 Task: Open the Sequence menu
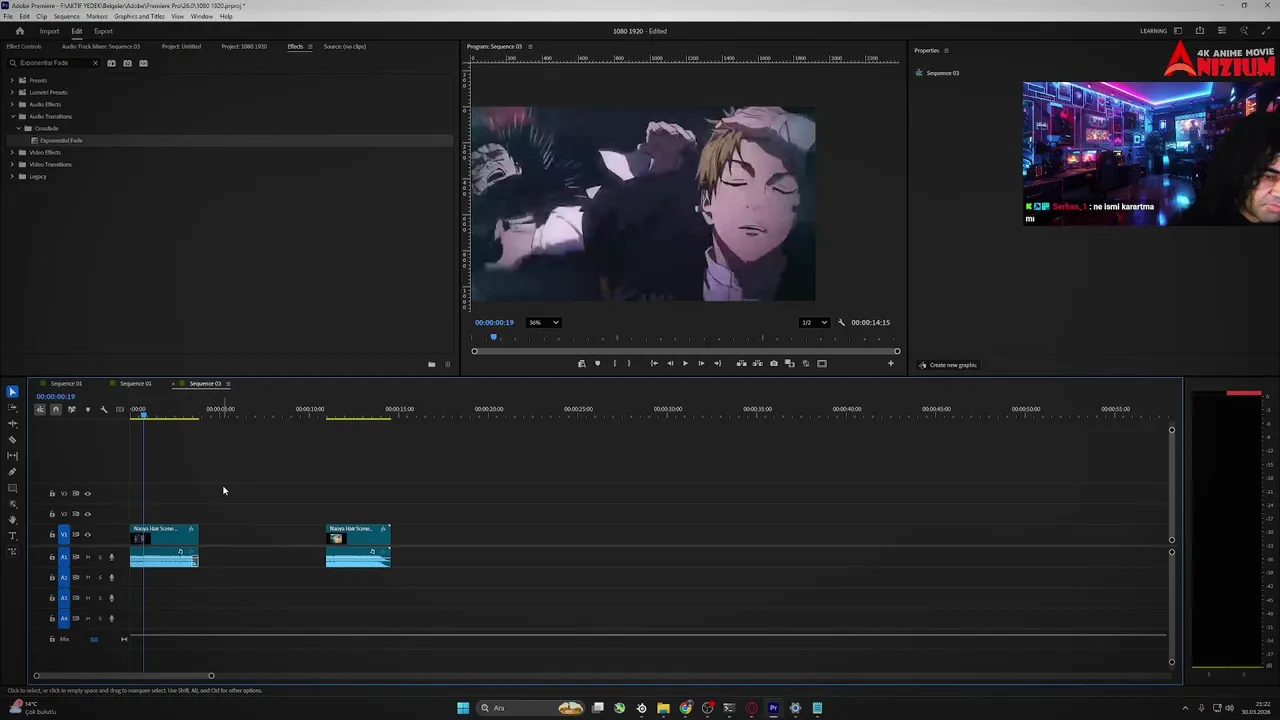(x=66, y=16)
